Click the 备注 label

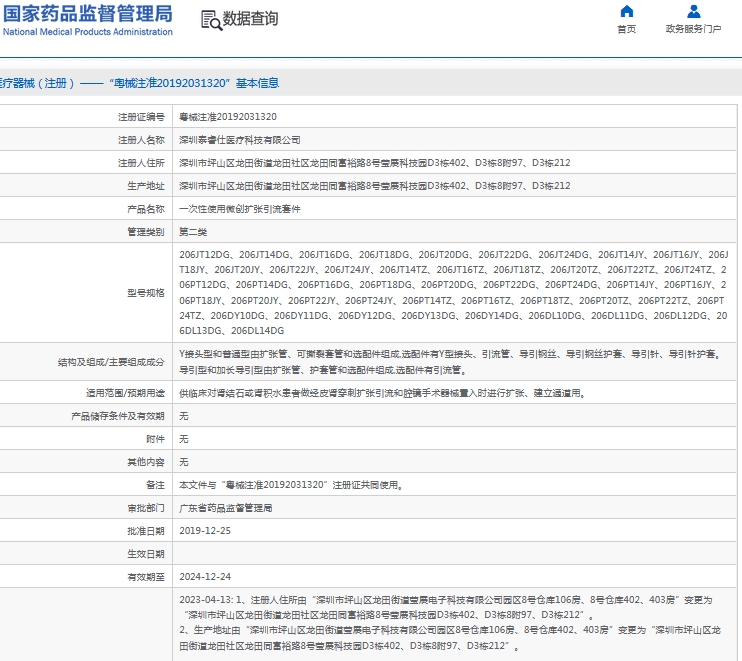(155, 485)
